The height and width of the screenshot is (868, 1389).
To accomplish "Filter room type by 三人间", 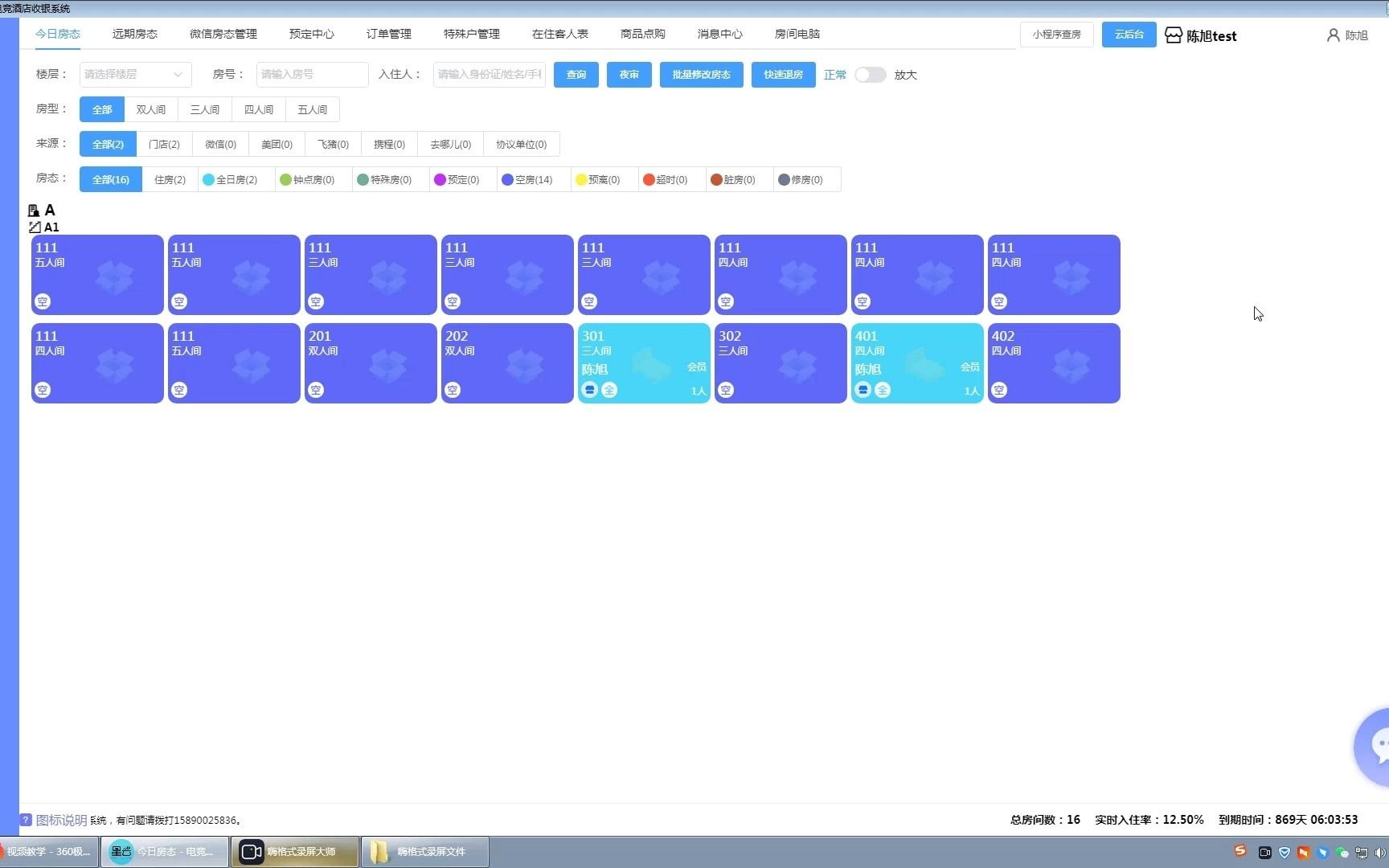I will (x=205, y=109).
